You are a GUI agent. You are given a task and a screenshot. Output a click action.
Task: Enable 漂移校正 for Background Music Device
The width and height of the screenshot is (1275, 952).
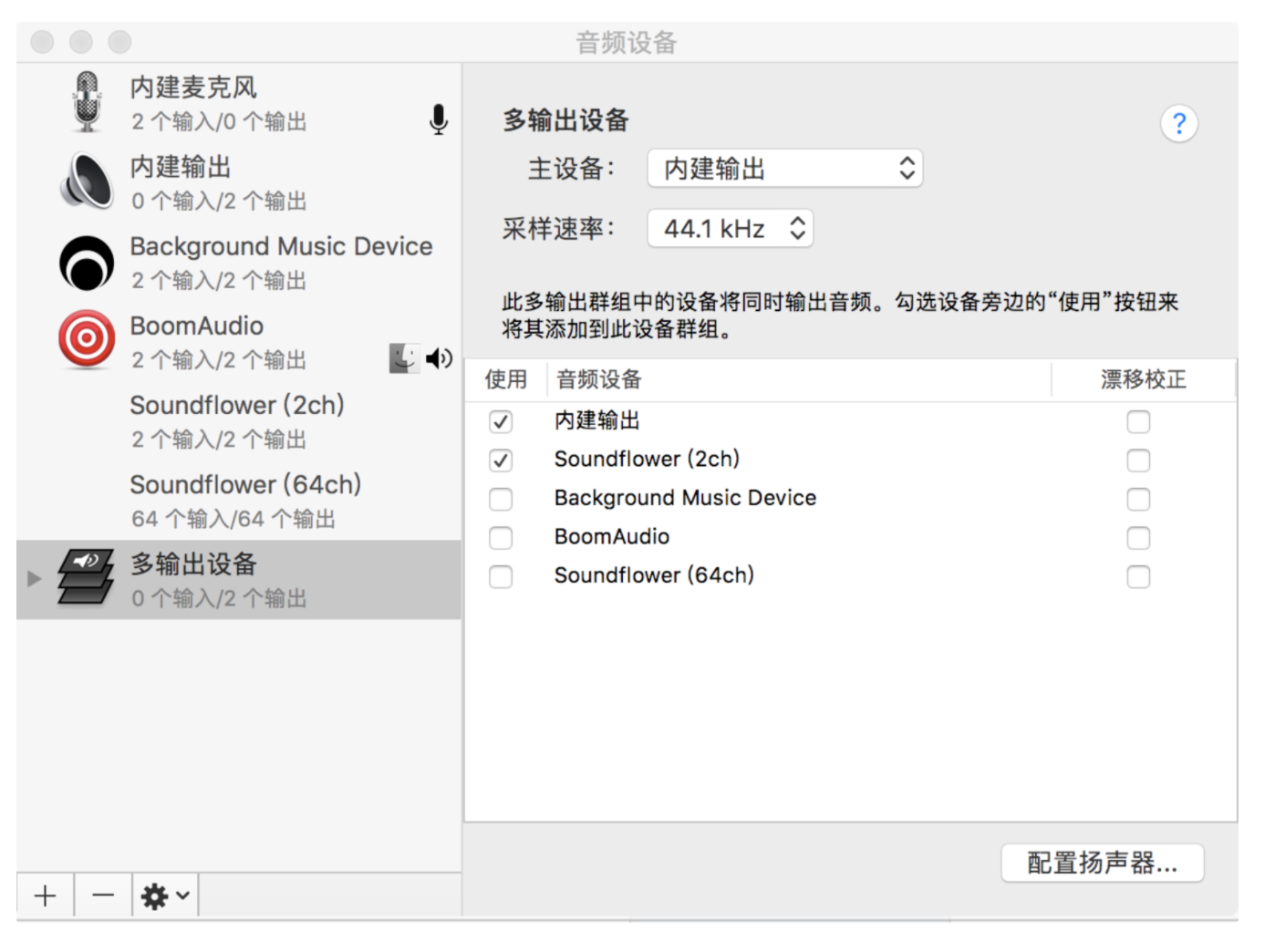pos(1138,499)
